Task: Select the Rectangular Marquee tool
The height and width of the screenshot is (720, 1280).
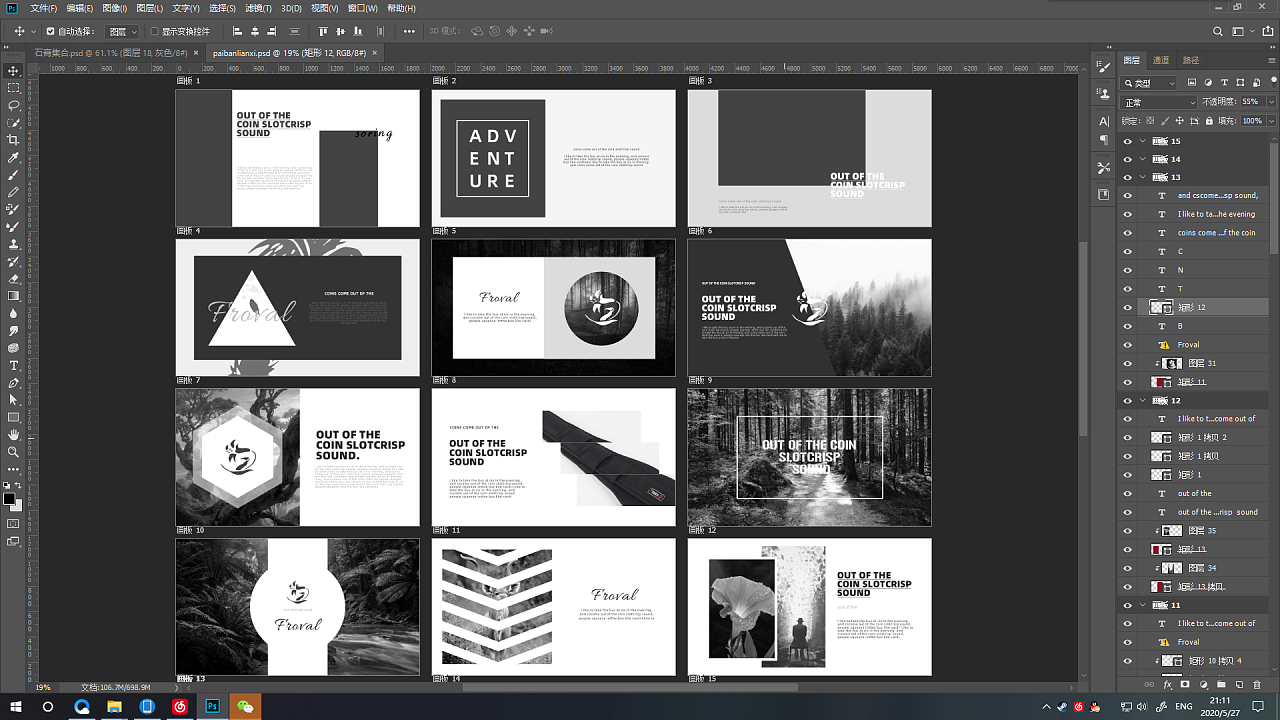Action: (x=14, y=88)
